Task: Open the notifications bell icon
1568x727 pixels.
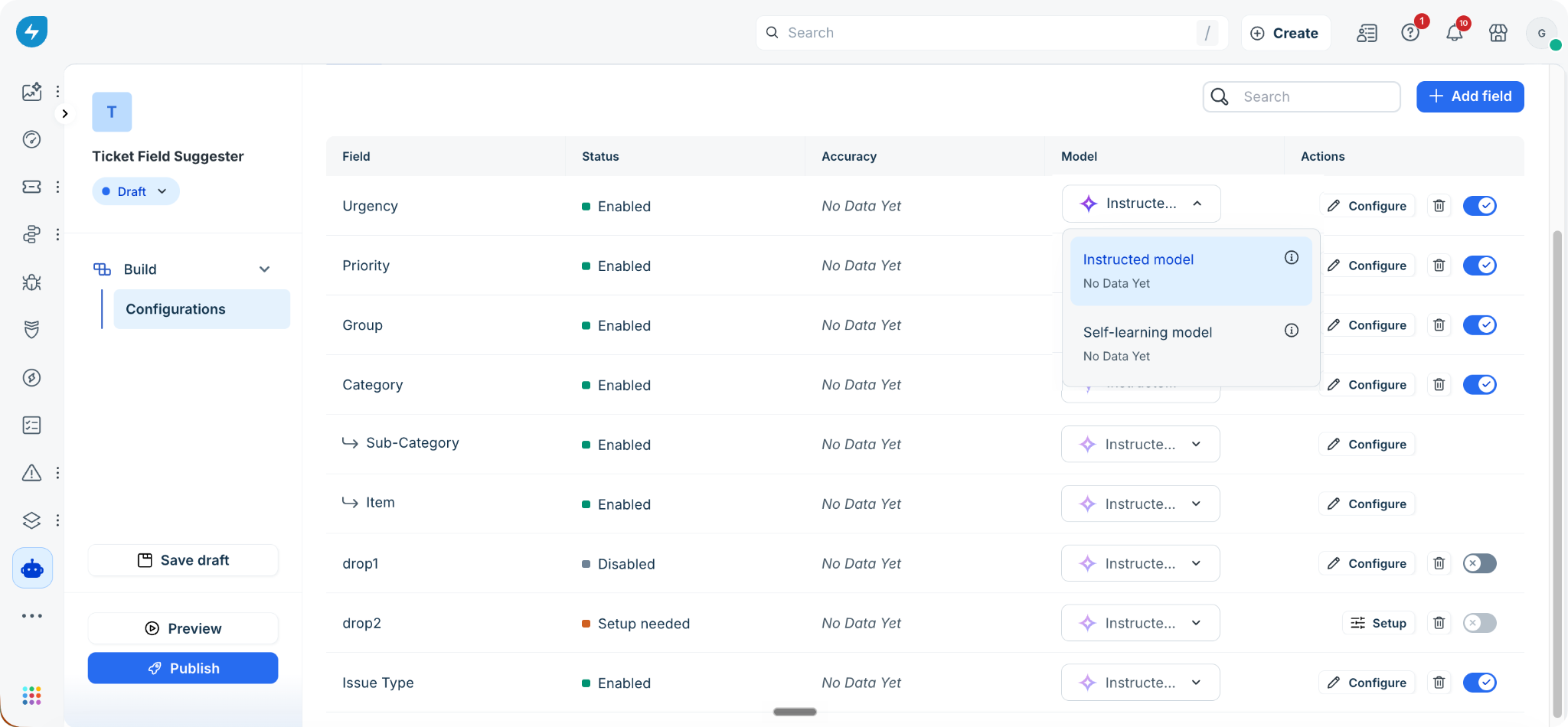Action: 1454,33
